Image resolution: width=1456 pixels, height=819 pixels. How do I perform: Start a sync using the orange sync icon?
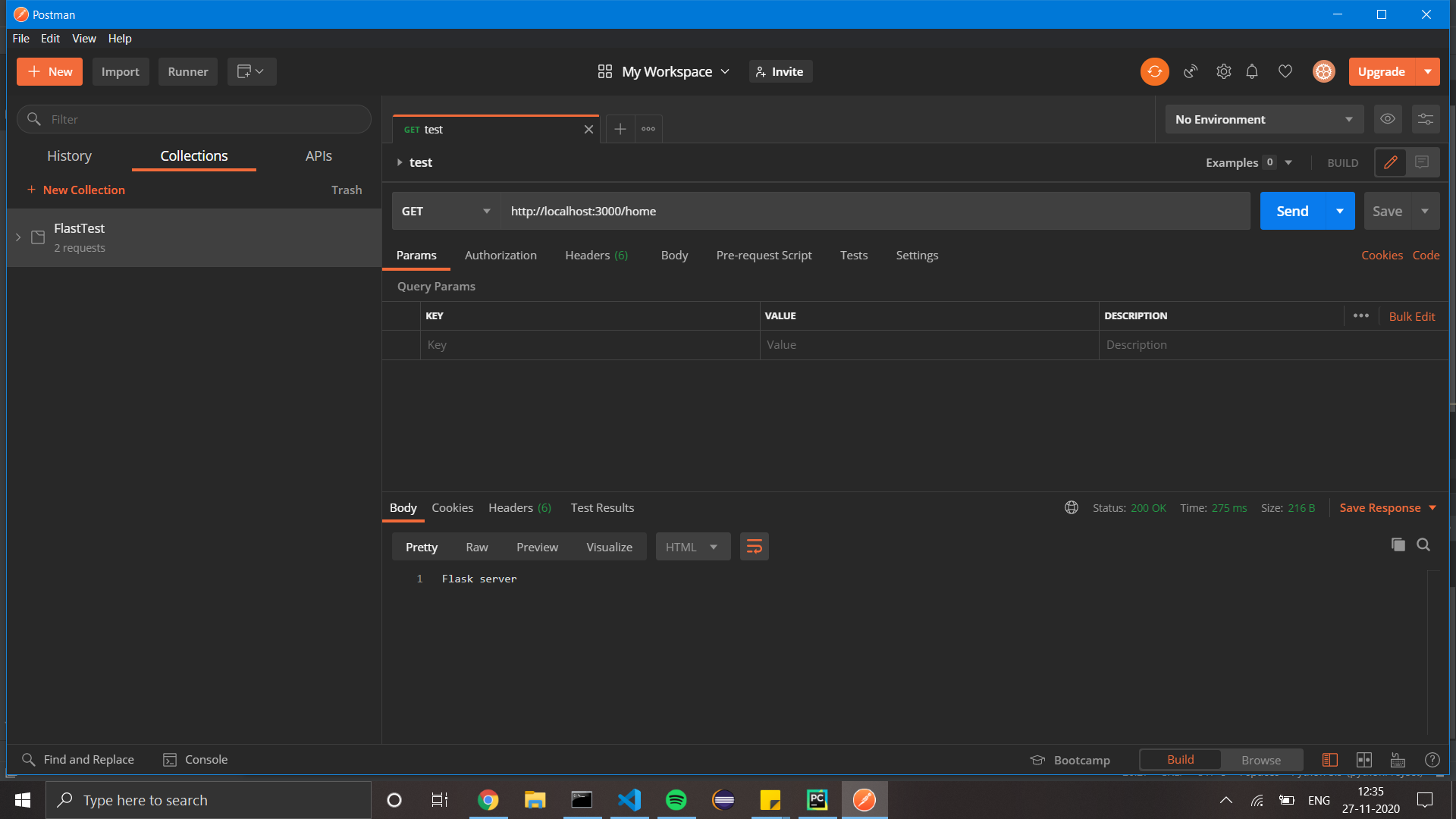[x=1154, y=71]
